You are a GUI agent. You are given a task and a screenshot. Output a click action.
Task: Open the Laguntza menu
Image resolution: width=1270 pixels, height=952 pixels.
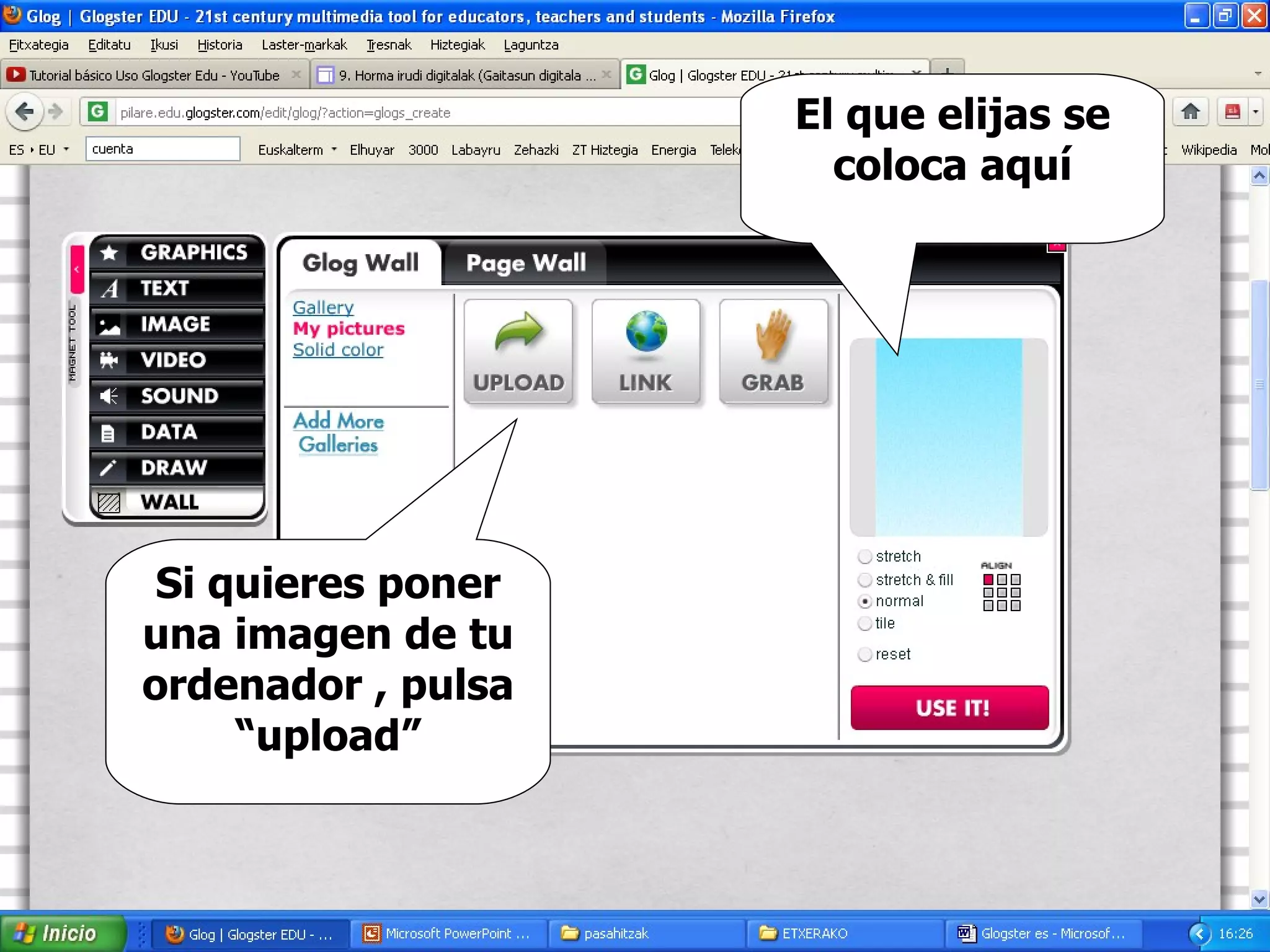click(x=531, y=45)
